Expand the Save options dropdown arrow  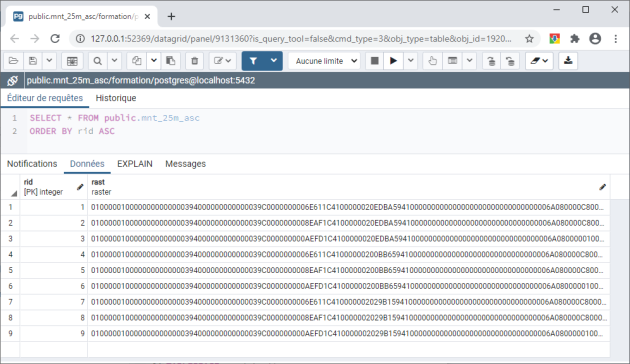(x=49, y=61)
